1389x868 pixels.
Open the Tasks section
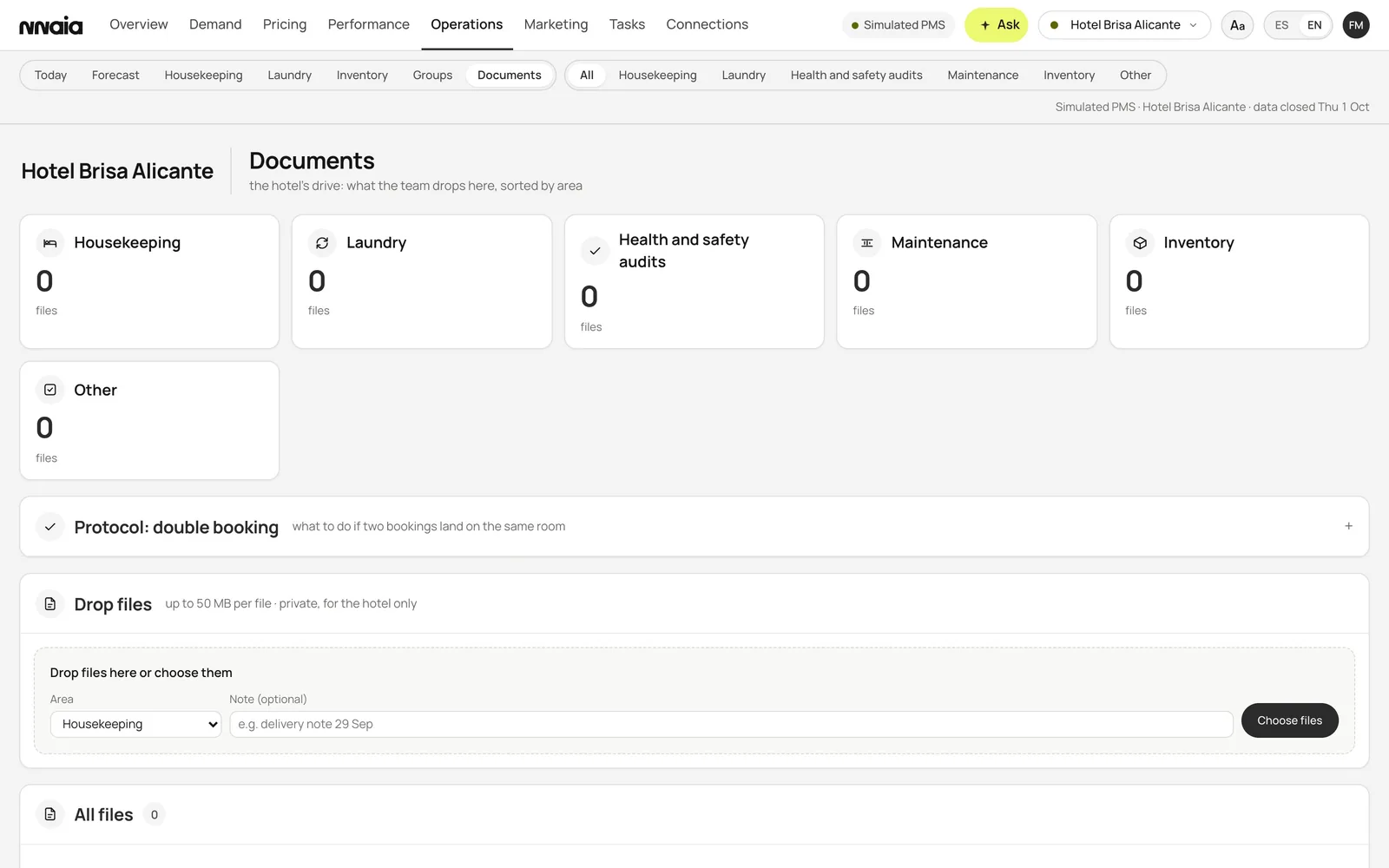pyautogui.click(x=627, y=24)
